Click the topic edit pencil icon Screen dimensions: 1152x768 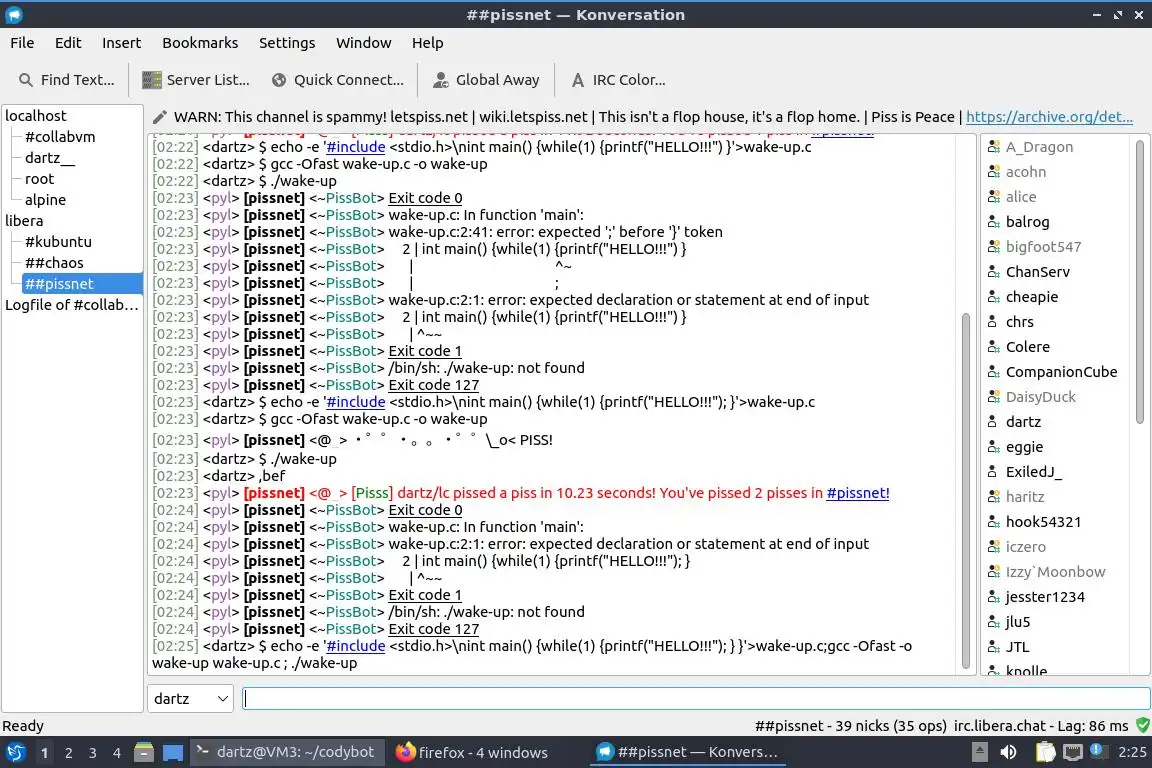click(159, 117)
